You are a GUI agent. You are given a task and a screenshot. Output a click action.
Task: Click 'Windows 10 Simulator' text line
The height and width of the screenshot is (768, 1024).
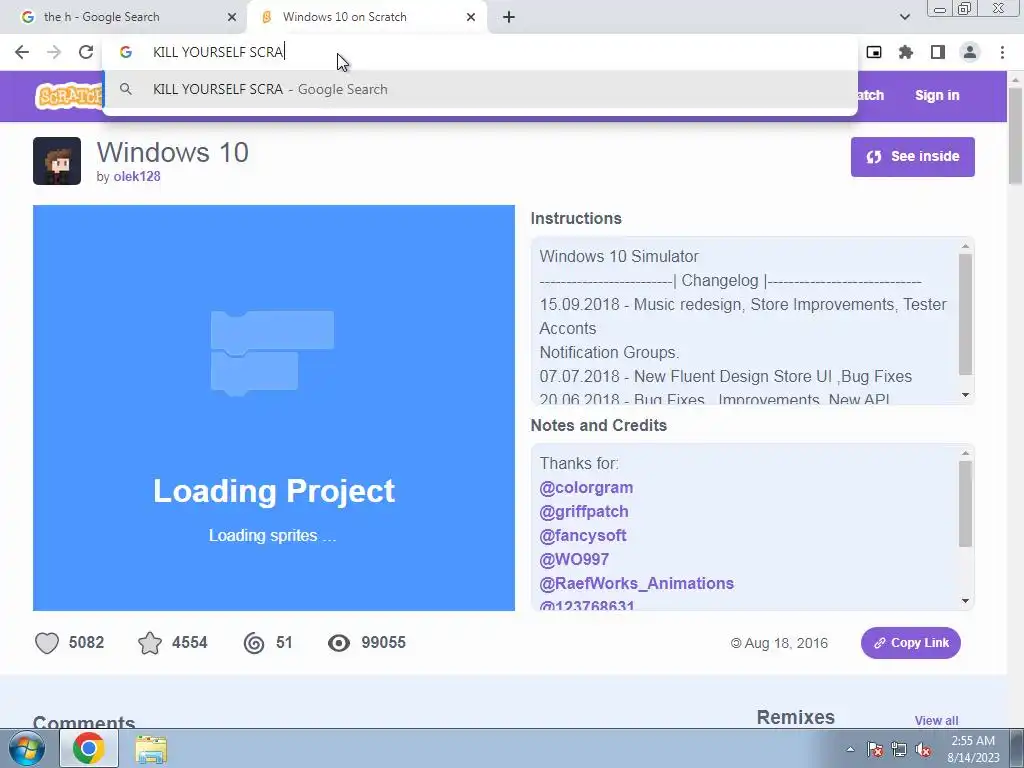pos(619,257)
